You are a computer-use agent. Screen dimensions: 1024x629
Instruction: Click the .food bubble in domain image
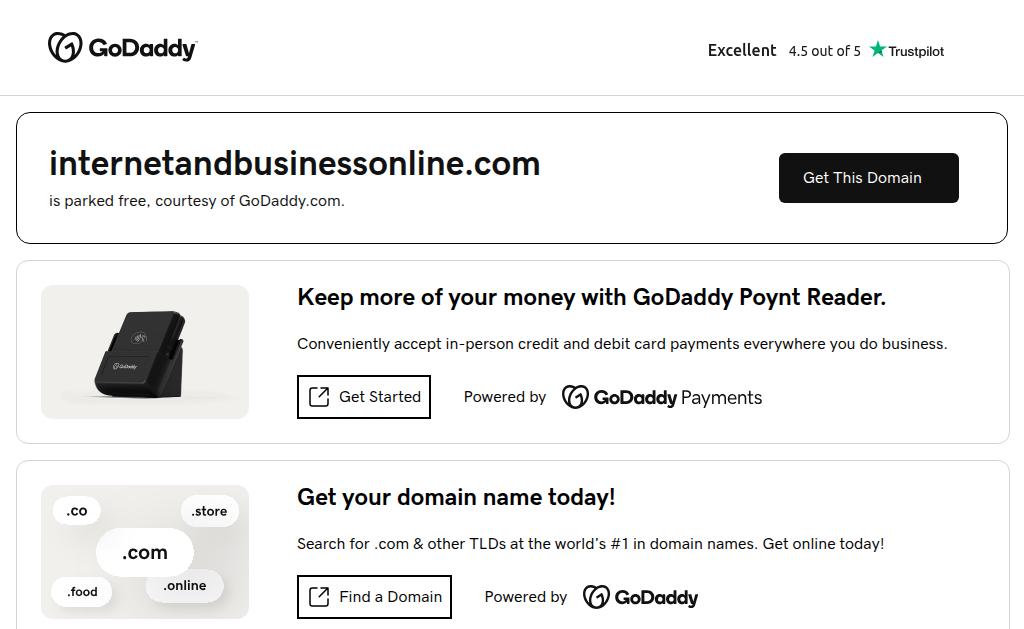tap(82, 592)
